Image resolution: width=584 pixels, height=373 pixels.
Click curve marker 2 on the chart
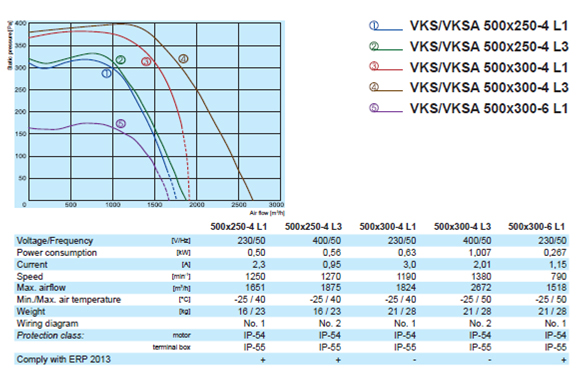(x=120, y=60)
